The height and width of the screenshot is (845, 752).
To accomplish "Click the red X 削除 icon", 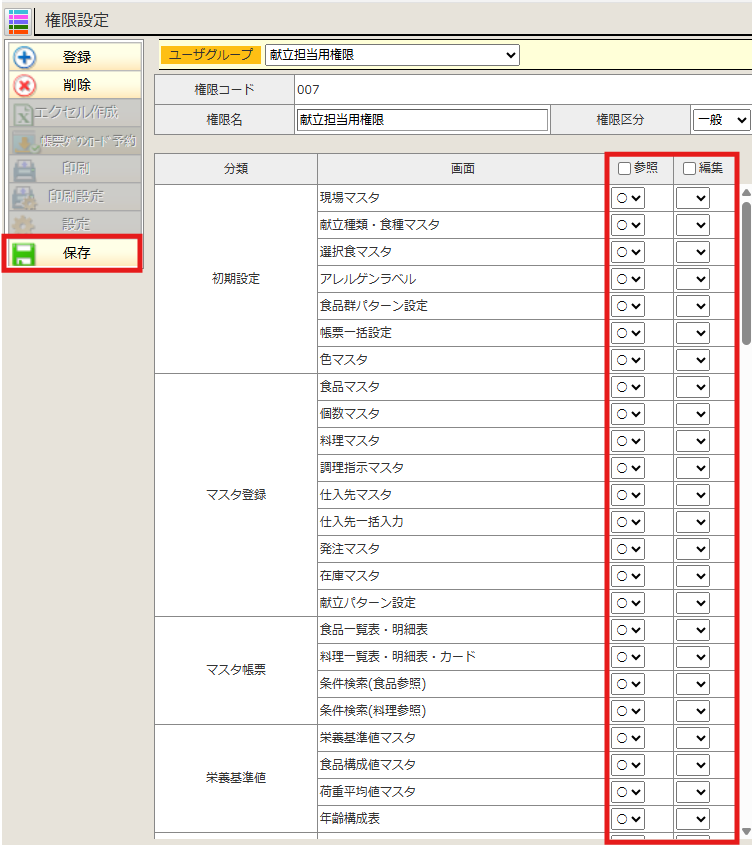I will (25, 86).
